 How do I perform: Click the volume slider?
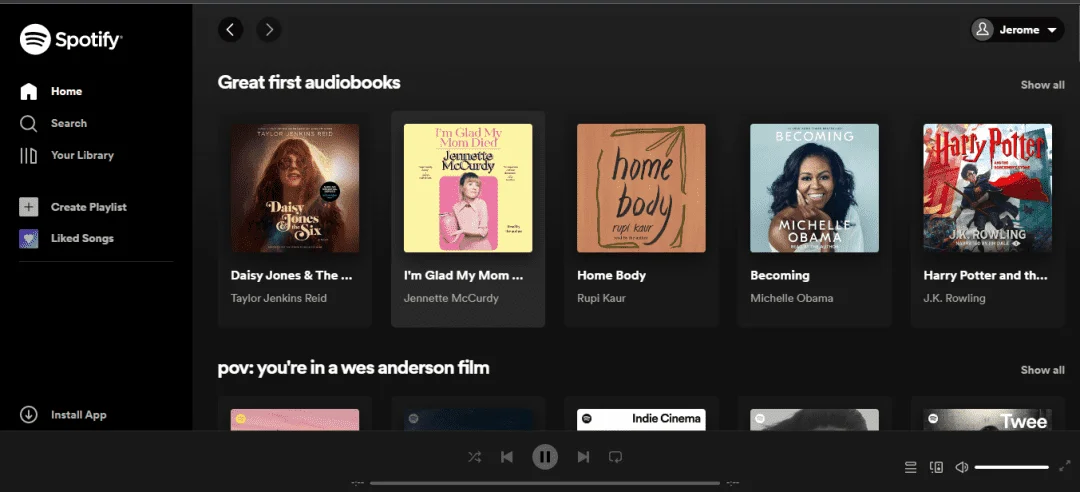tap(1012, 467)
